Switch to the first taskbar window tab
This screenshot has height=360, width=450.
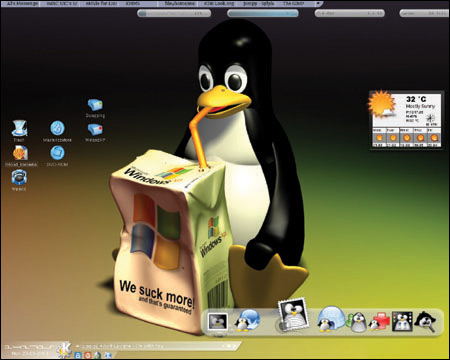coord(22,4)
